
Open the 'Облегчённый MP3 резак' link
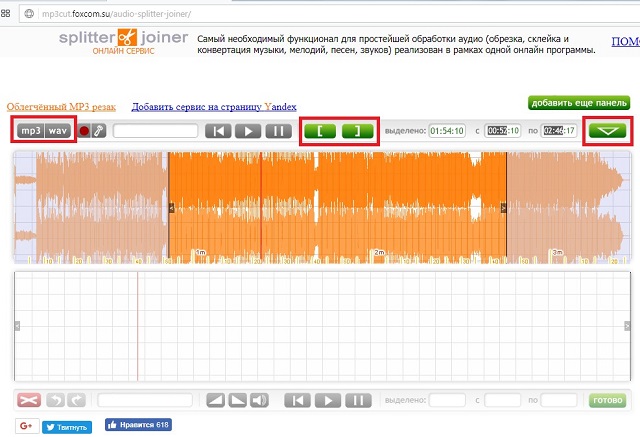[61, 105]
